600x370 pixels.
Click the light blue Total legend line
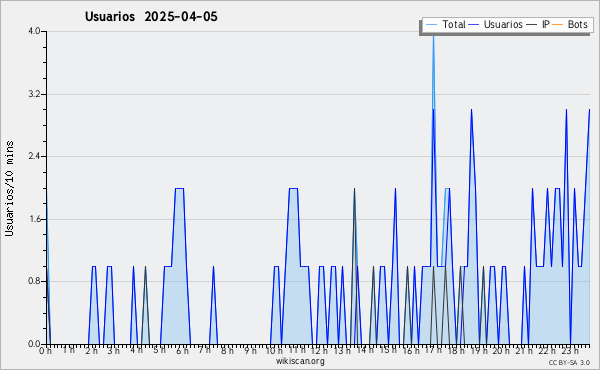click(x=431, y=25)
